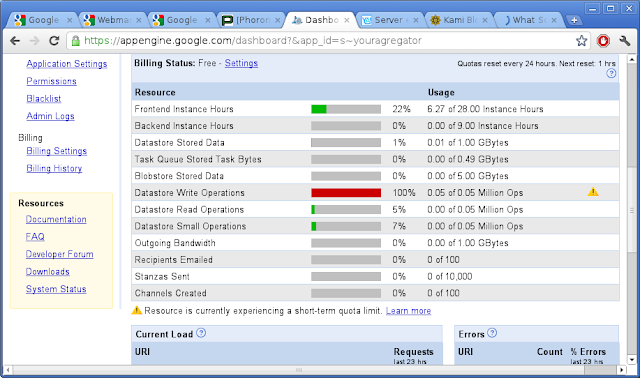Click 'Stanzas Sent' row label

click(162, 276)
